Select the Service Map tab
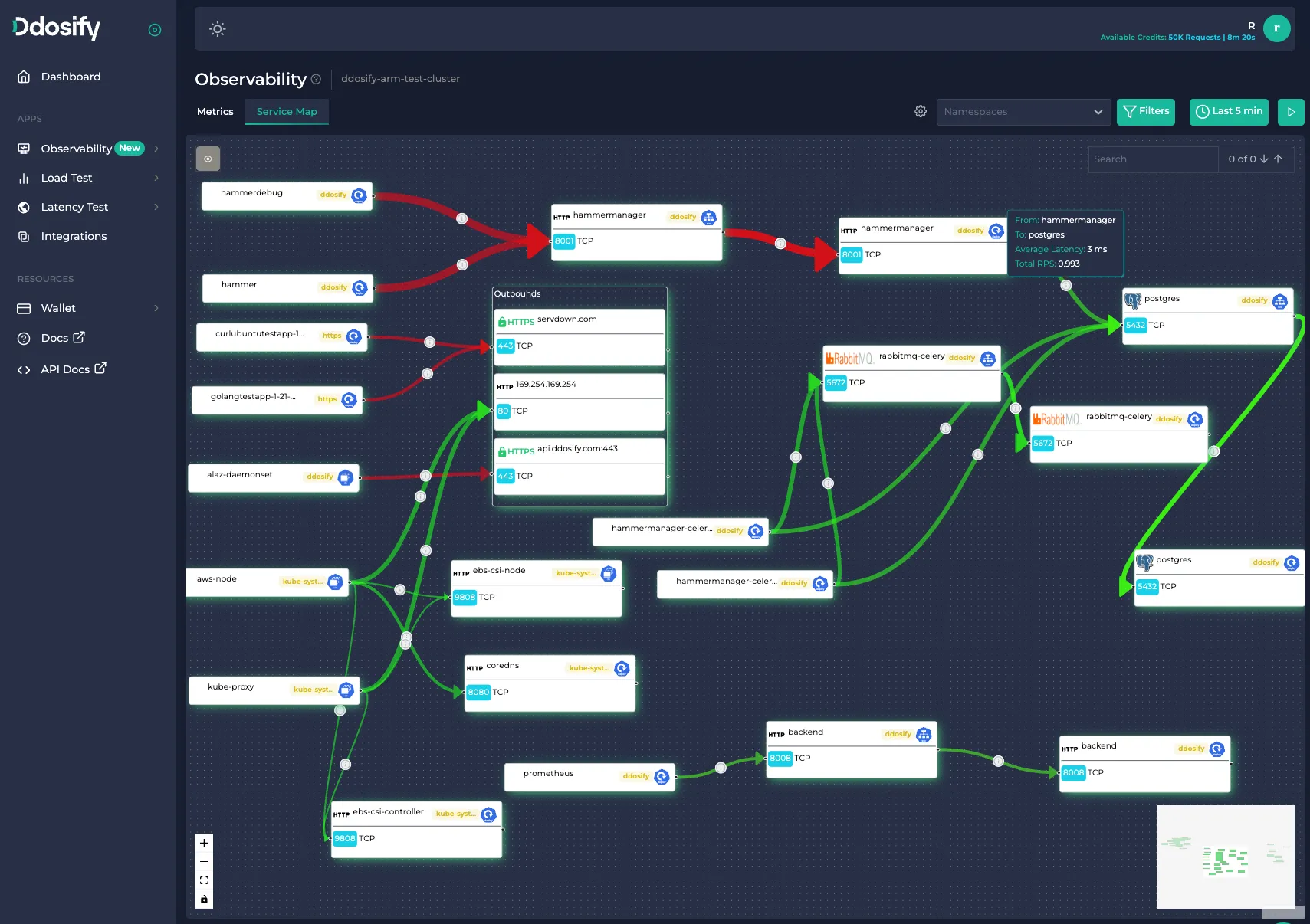The image size is (1310, 924). [x=287, y=111]
